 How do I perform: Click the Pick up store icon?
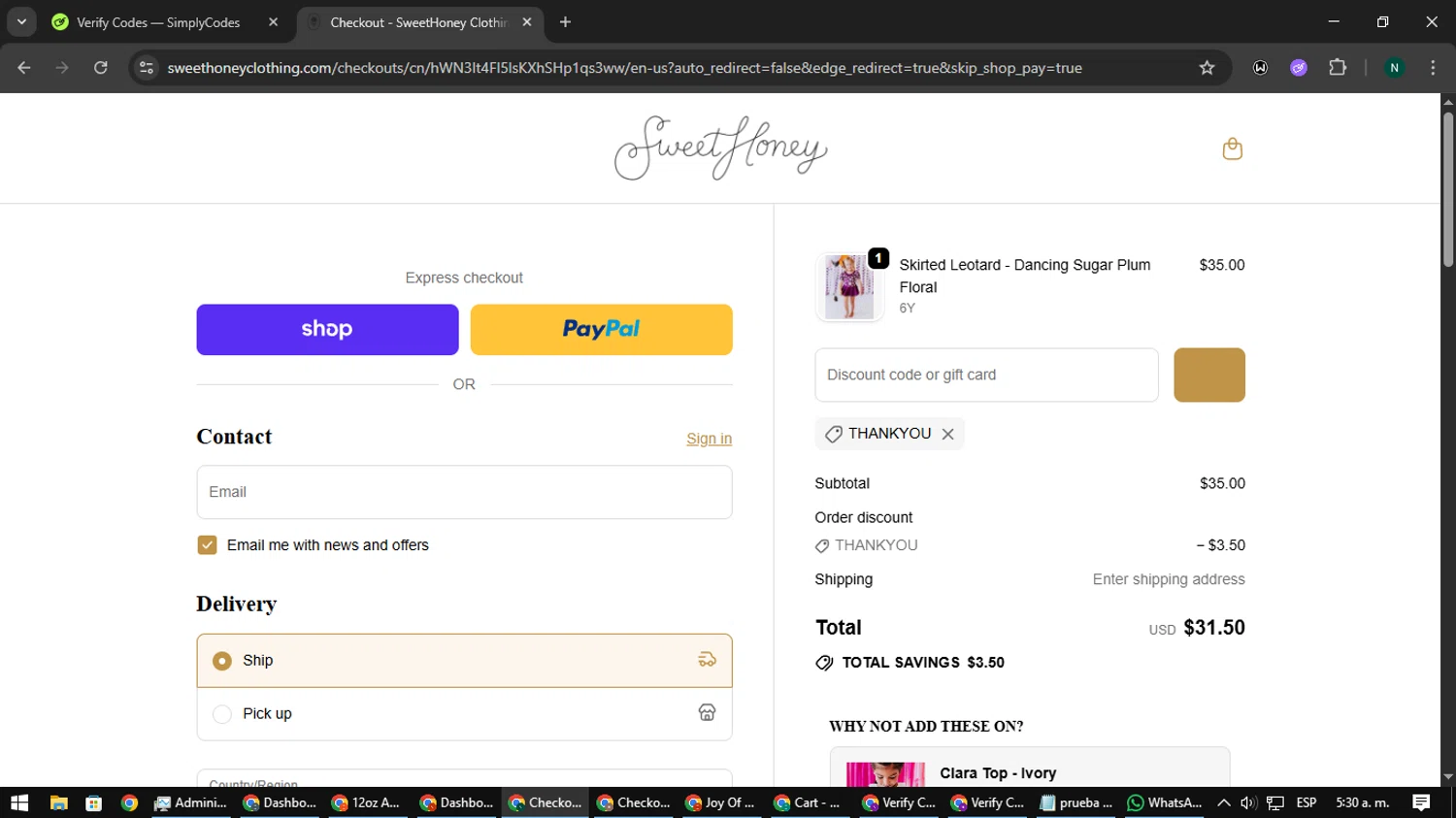[707, 713]
